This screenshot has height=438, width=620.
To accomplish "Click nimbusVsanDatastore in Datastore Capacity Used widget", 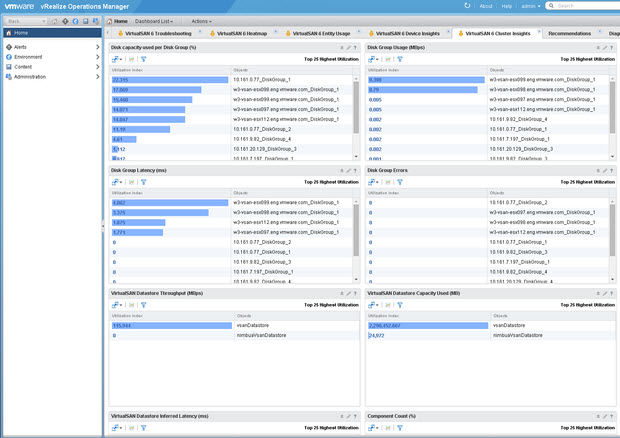I will pos(518,335).
